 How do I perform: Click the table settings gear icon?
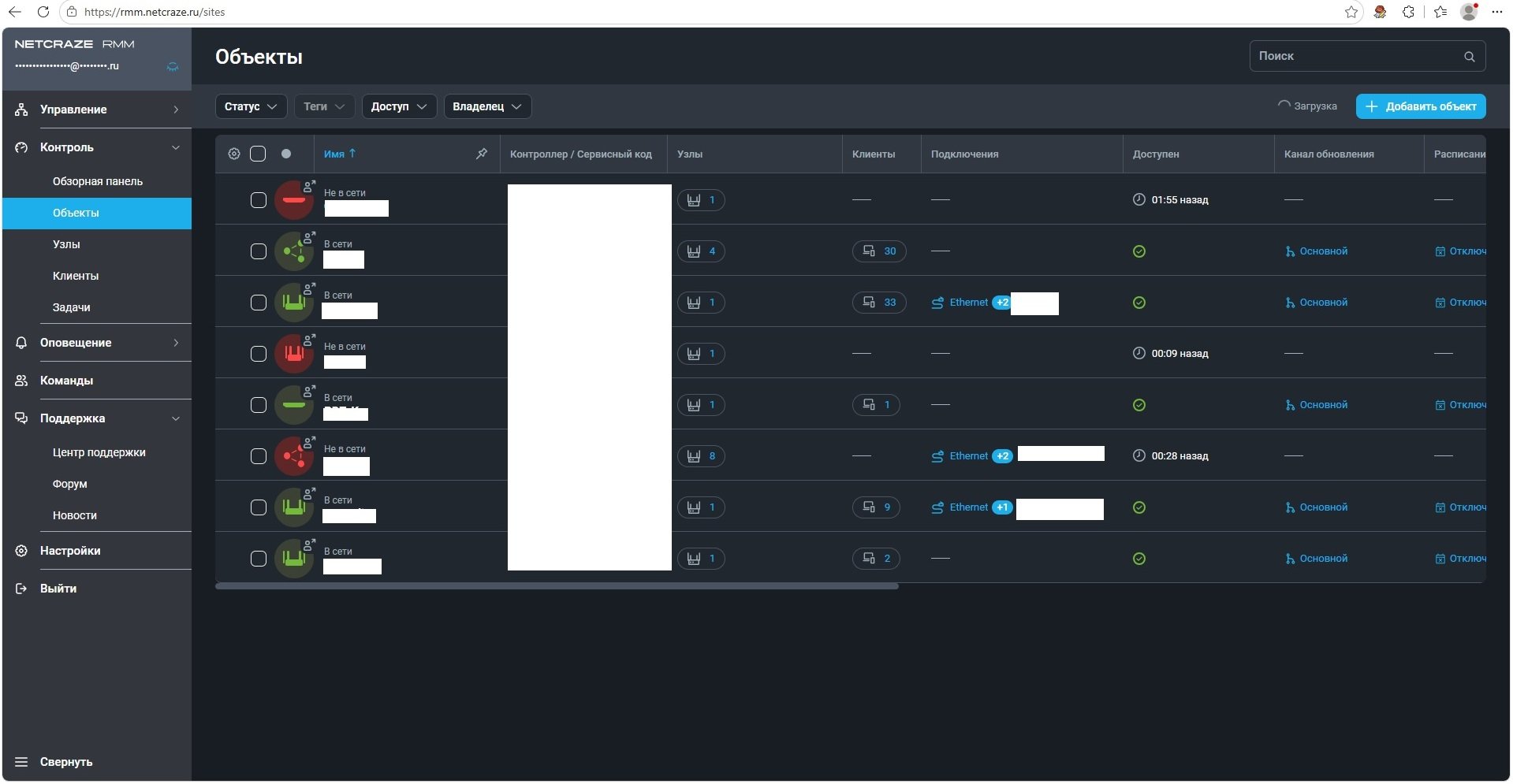pyautogui.click(x=234, y=154)
